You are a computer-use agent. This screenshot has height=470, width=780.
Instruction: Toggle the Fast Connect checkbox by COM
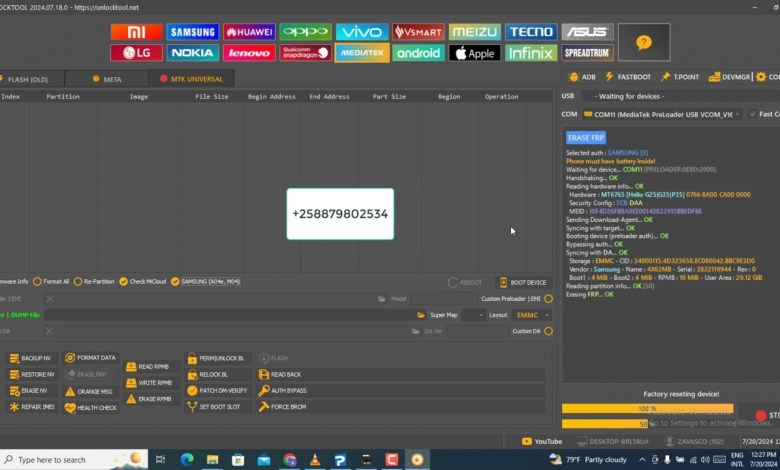(753, 114)
